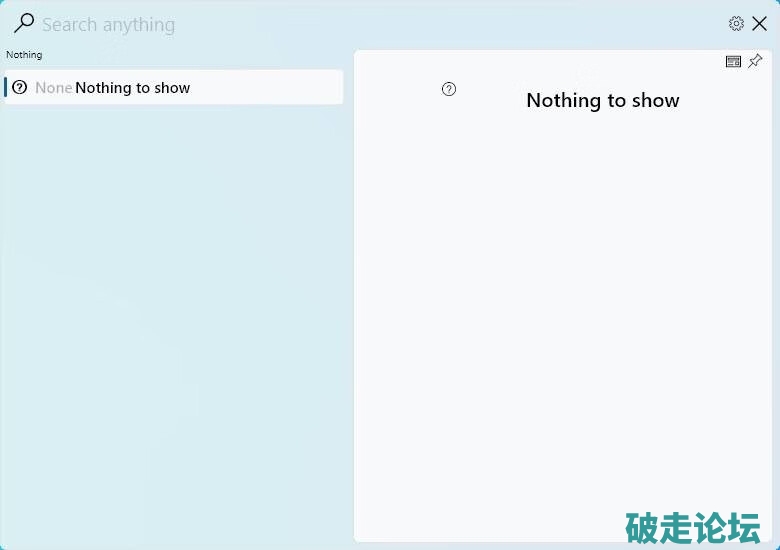This screenshot has width=780, height=550.
Task: Pin the preview panel with pushpin icon
Action: tap(755, 62)
